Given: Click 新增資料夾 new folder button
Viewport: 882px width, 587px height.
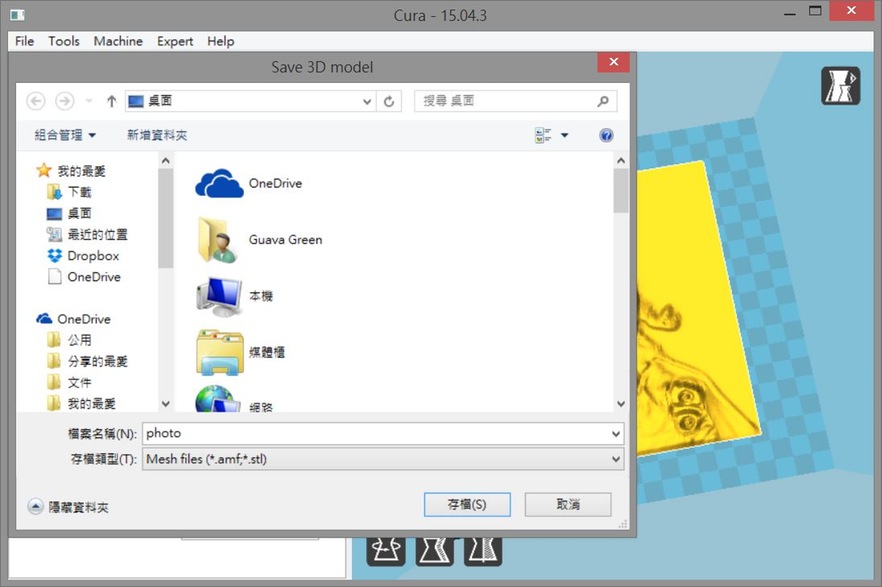Looking at the screenshot, I should pyautogui.click(x=157, y=136).
